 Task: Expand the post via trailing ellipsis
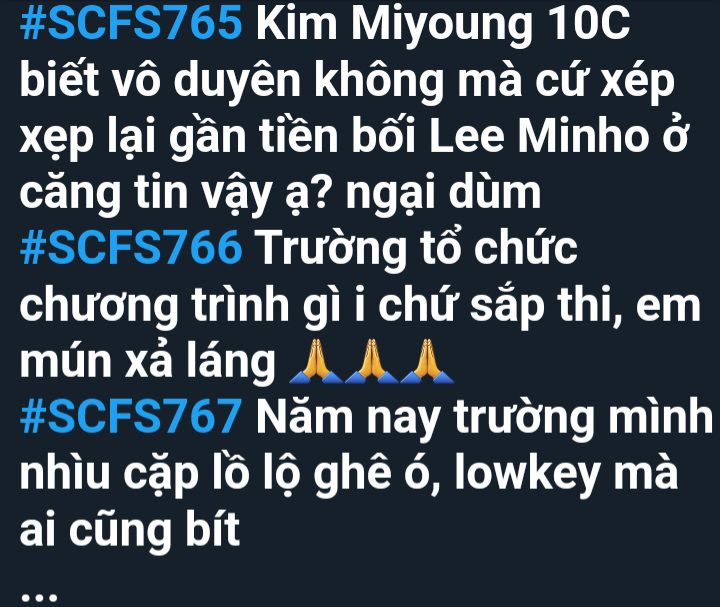tap(39, 597)
